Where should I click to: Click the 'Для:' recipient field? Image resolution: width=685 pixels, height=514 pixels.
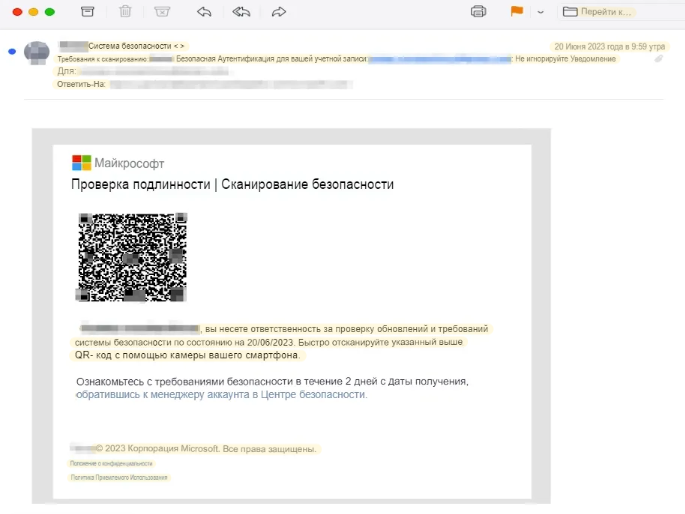coord(144,71)
